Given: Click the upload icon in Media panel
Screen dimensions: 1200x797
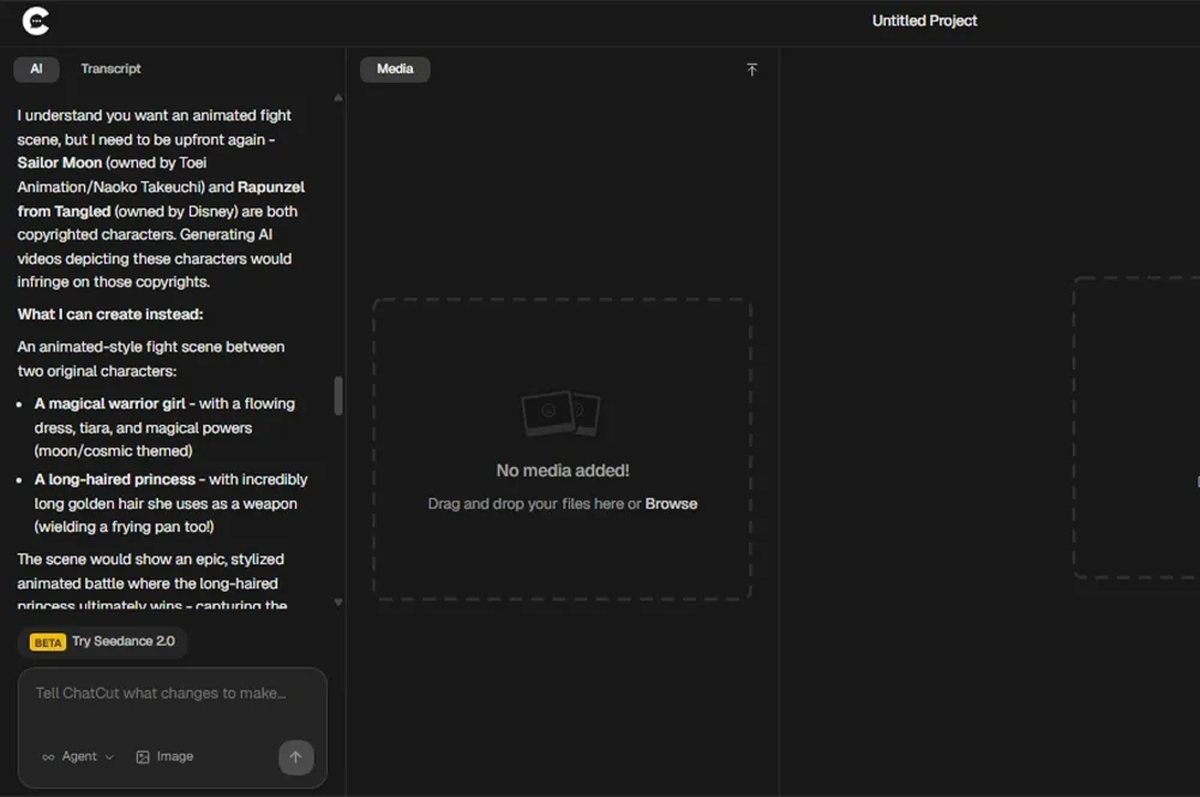Looking at the screenshot, I should 752,69.
